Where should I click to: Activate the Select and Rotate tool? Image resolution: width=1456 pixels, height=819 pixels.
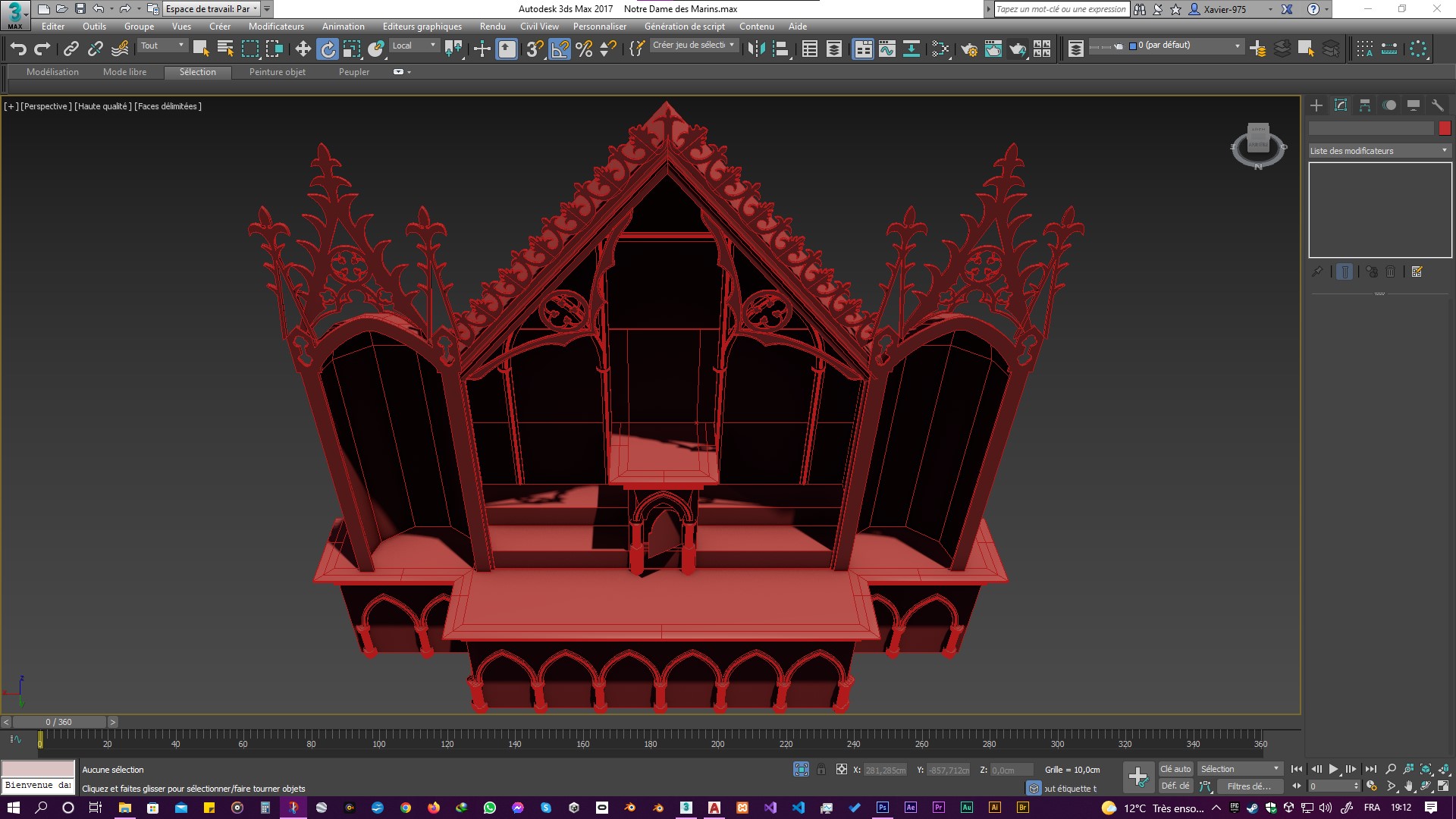[x=328, y=49]
